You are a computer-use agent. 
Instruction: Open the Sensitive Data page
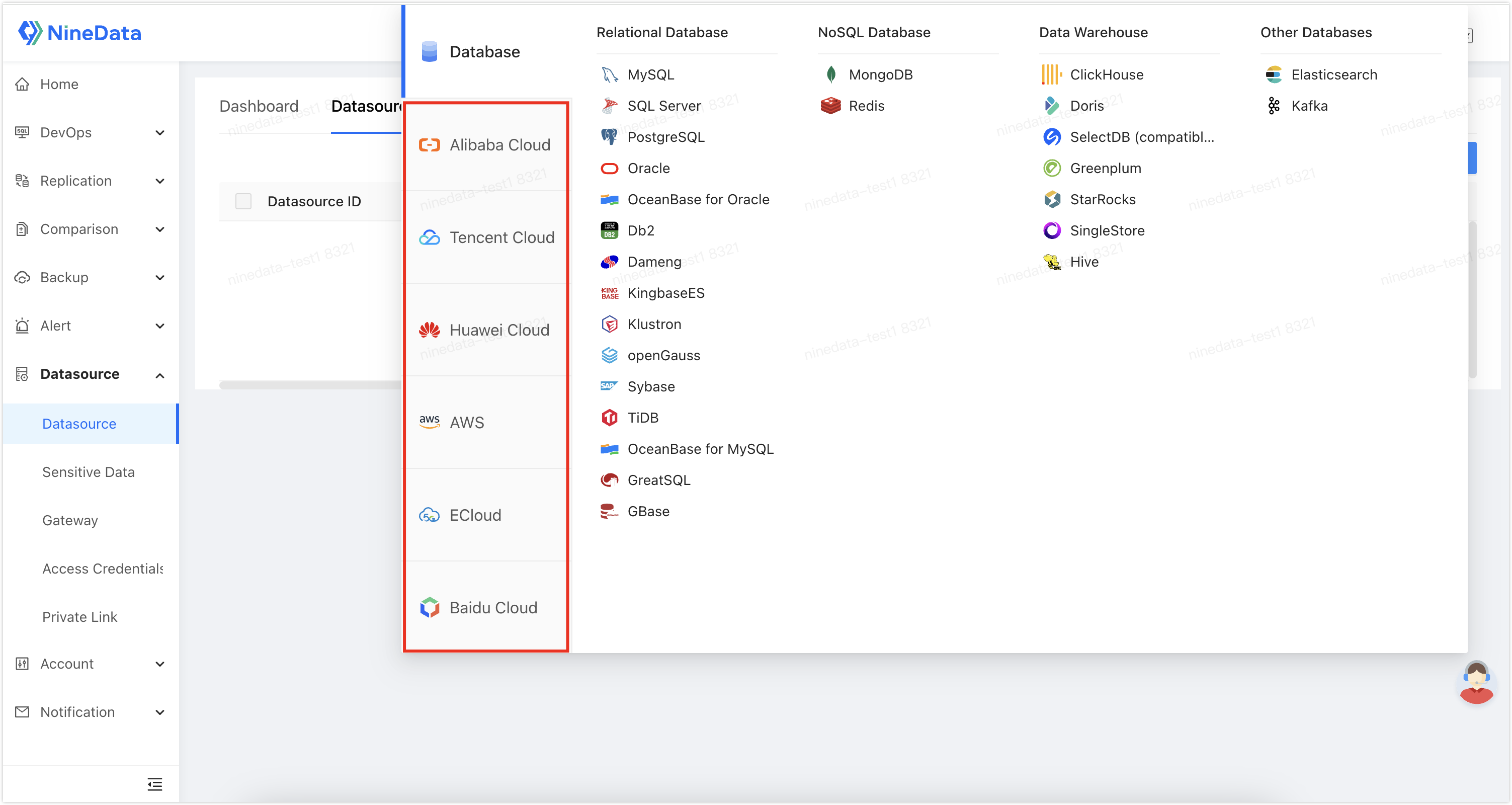(x=89, y=472)
